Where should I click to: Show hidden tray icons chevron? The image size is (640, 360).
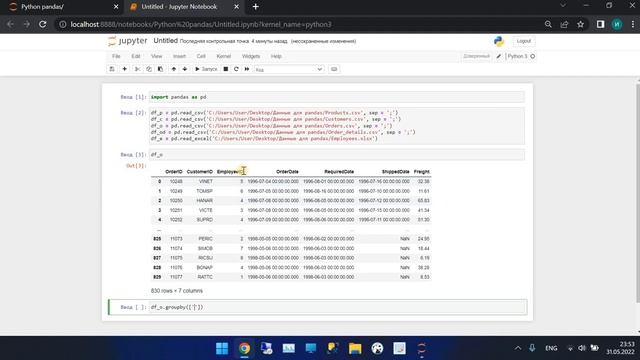(x=518, y=348)
